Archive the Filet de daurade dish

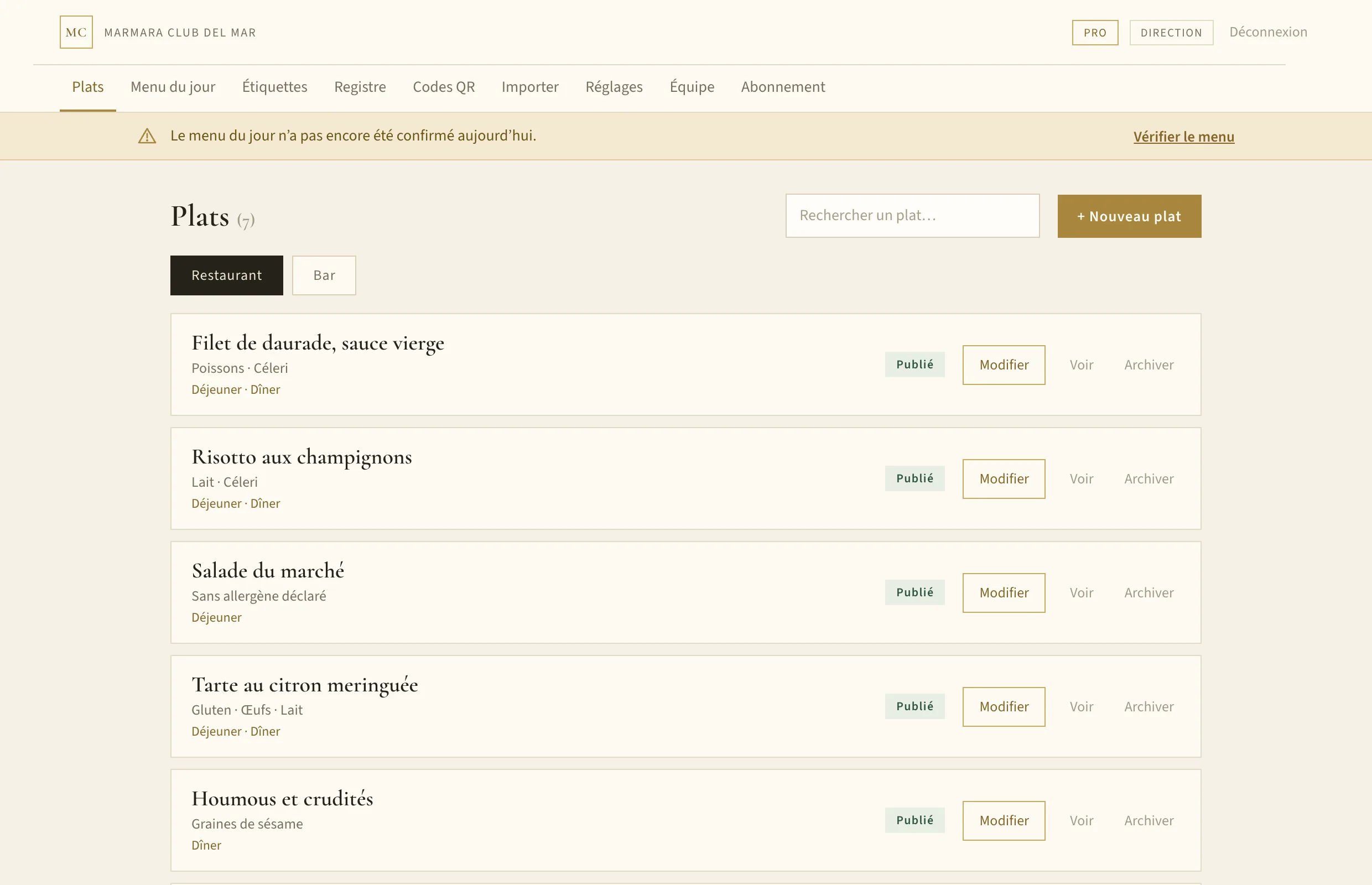click(1149, 365)
